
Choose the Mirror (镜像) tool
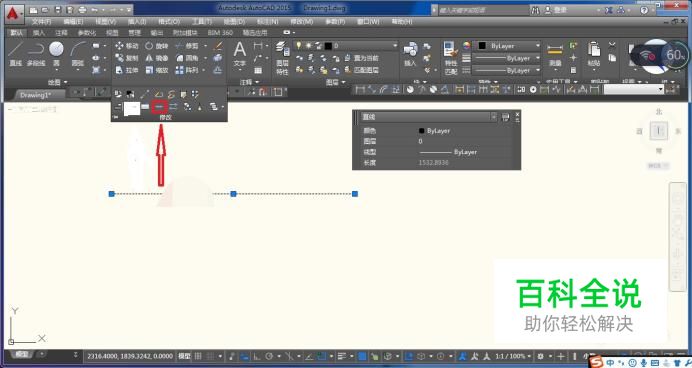pos(156,58)
